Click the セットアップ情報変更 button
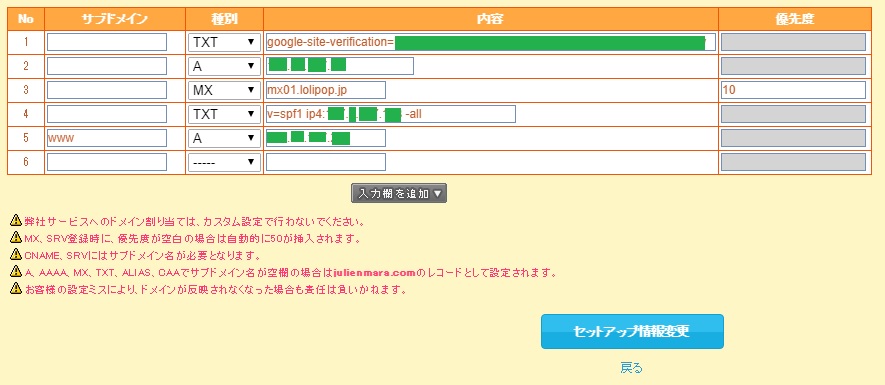This screenshot has height=385, width=885. click(x=632, y=331)
